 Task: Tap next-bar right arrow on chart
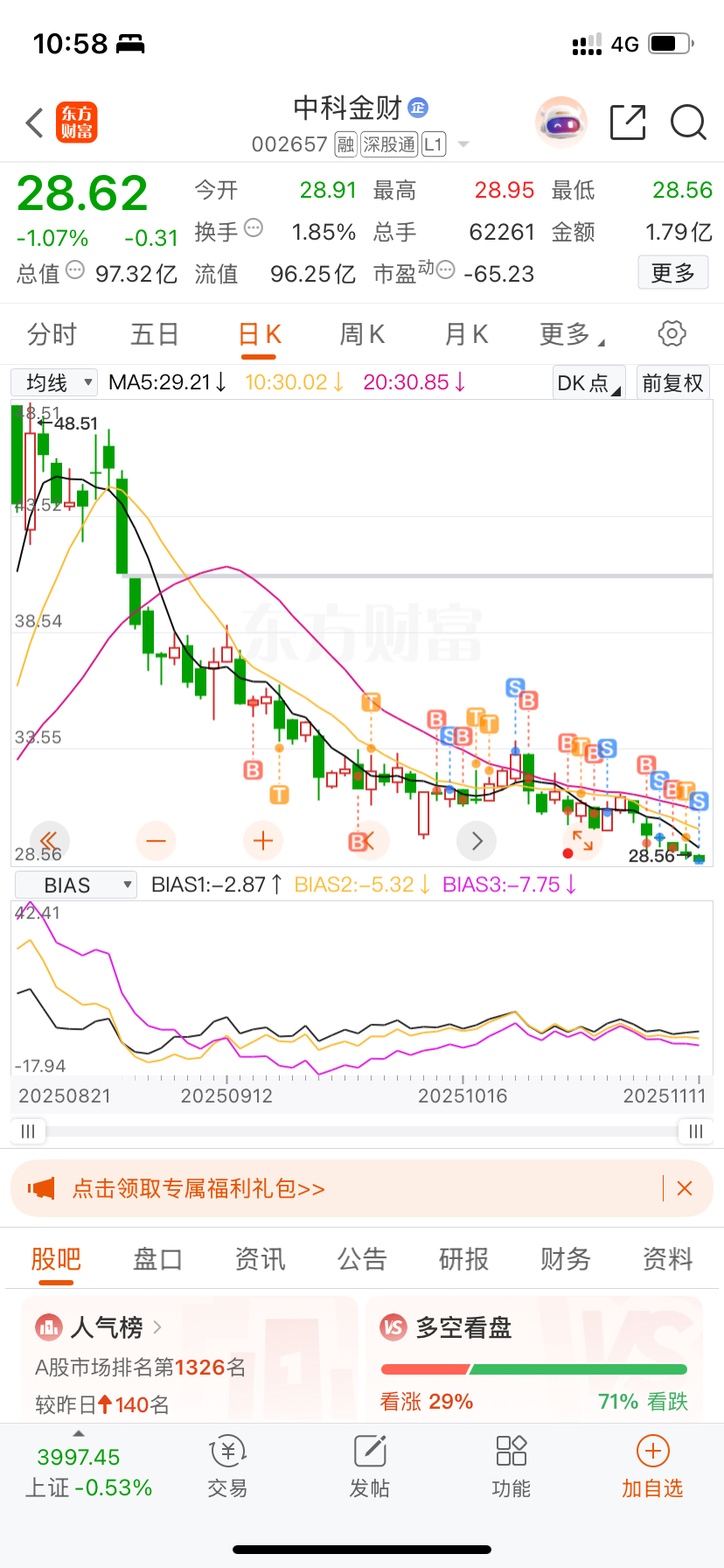(x=477, y=841)
